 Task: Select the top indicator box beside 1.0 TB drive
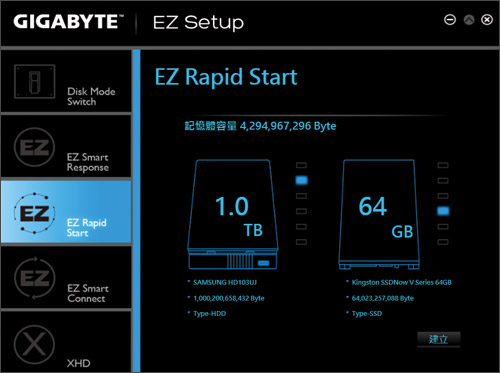301,165
